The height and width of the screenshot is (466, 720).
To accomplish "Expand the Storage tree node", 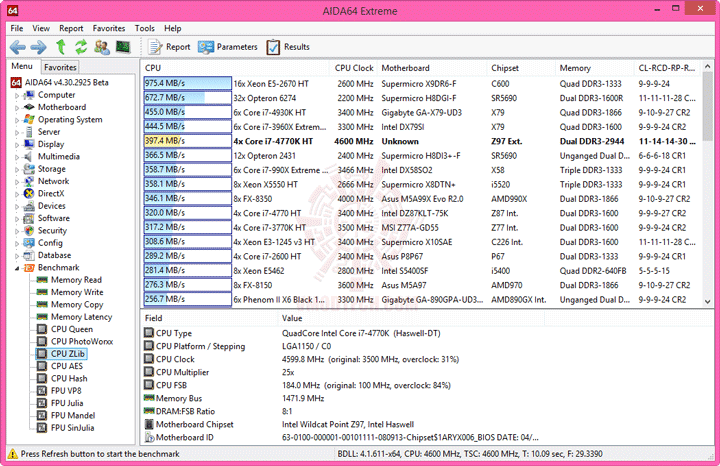I will point(17,170).
